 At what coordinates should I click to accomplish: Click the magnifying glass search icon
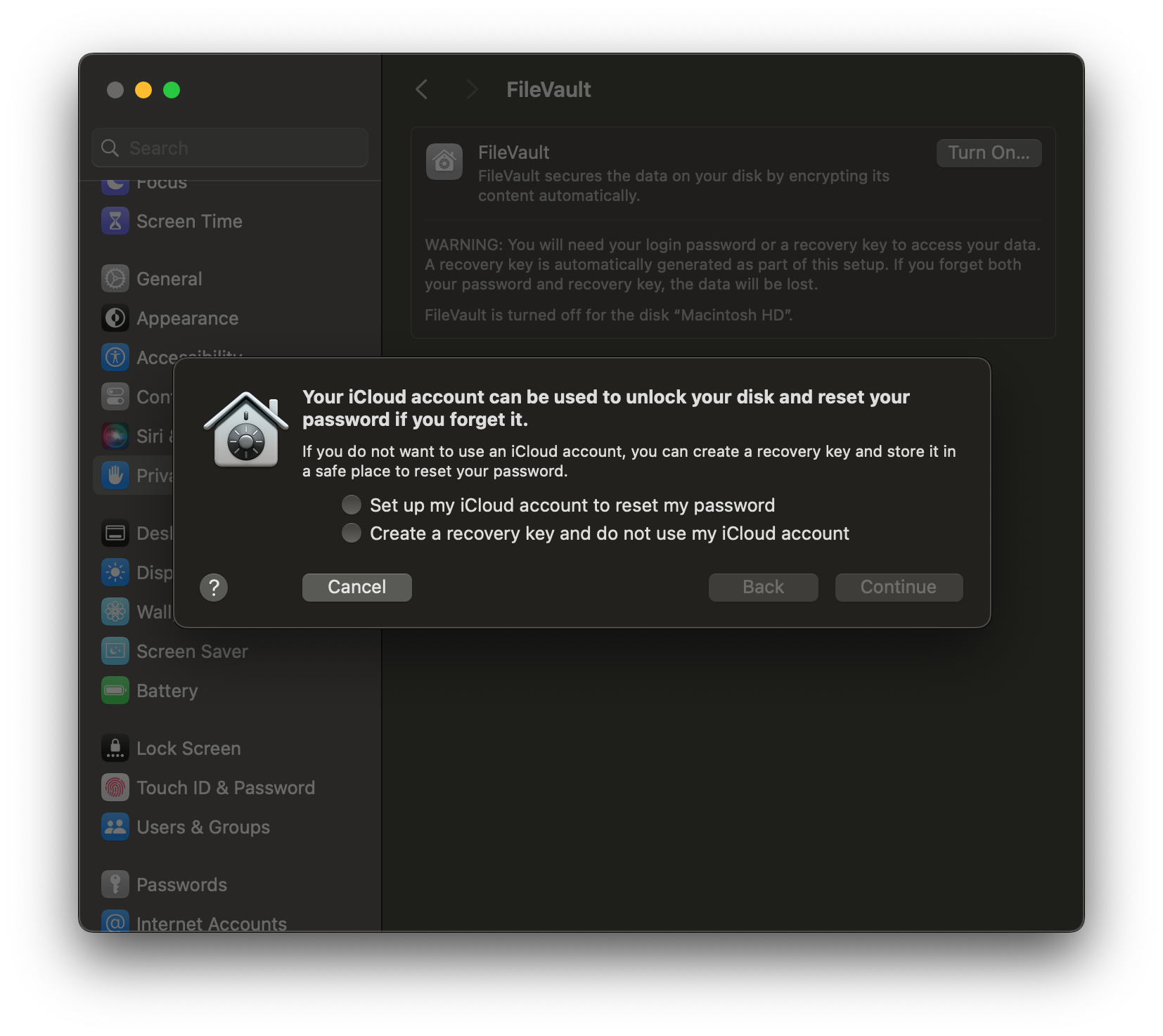(x=110, y=148)
